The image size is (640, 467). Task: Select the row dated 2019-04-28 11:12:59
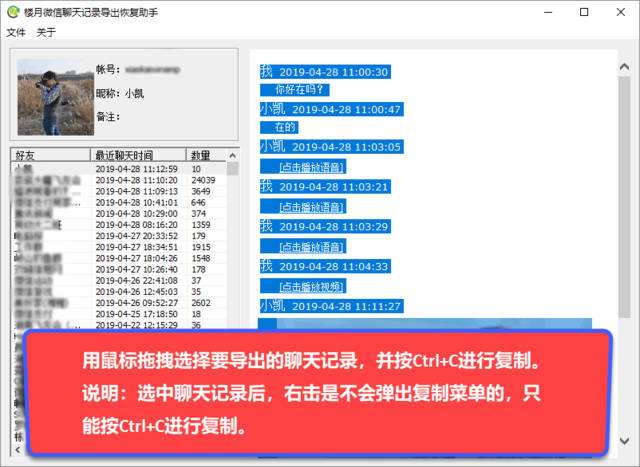pos(118,169)
